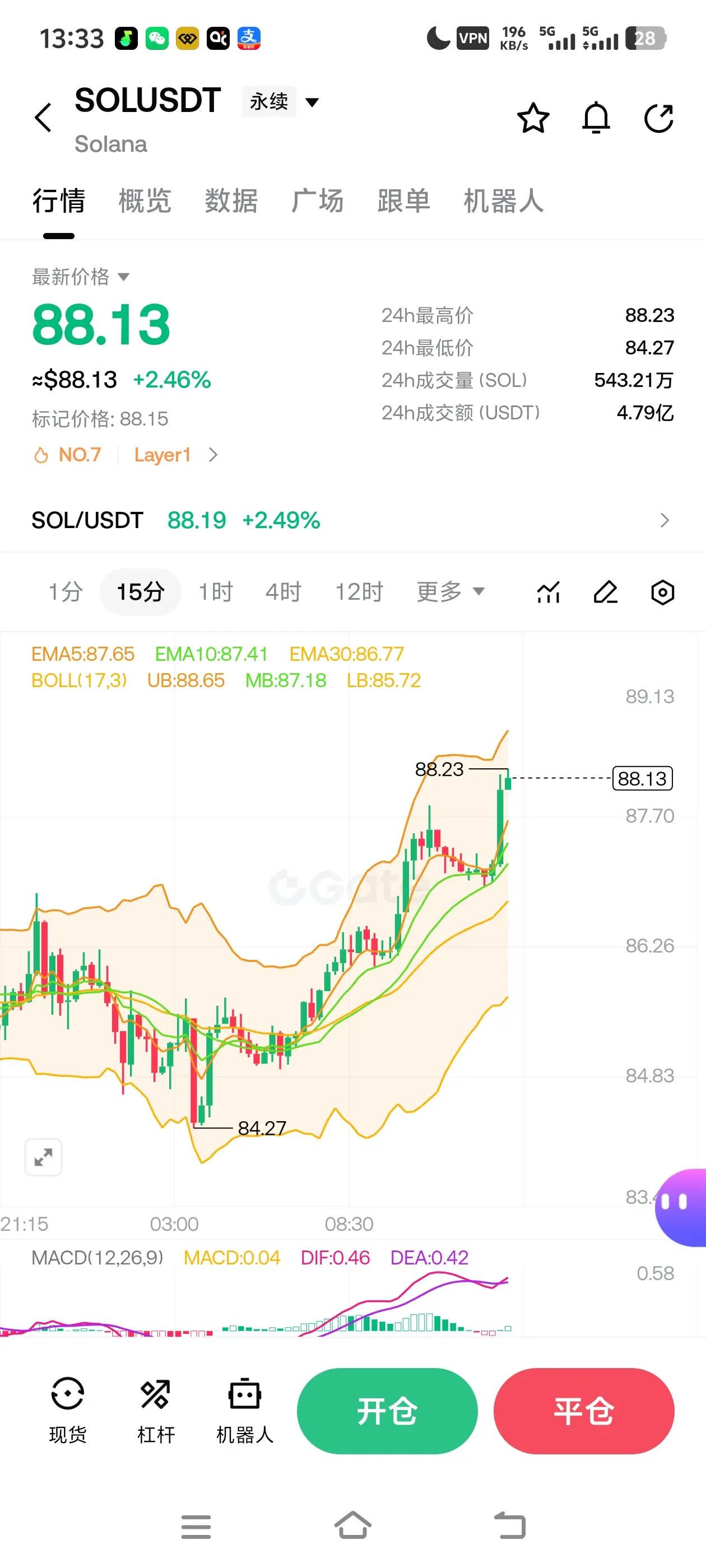
Task: Open the Layer1 tag link
Action: click(162, 455)
